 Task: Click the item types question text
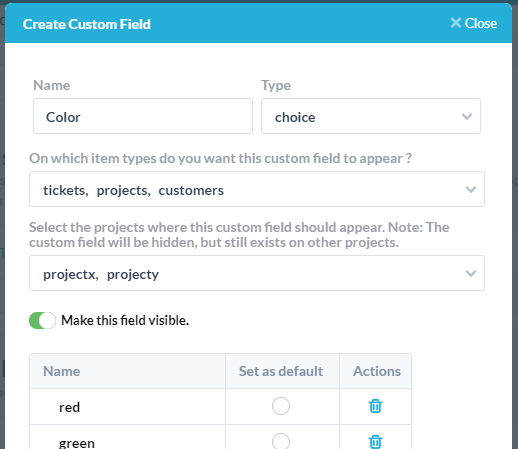click(220, 158)
